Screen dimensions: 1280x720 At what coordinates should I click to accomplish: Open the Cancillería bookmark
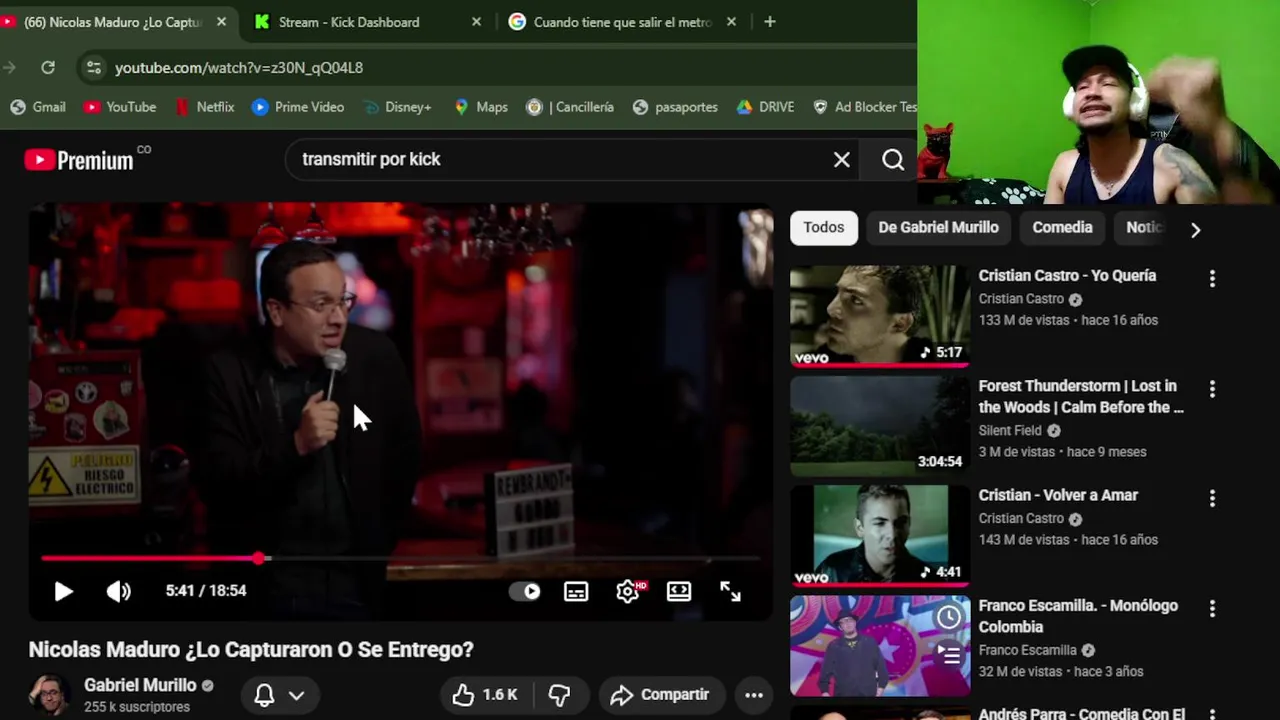point(570,107)
